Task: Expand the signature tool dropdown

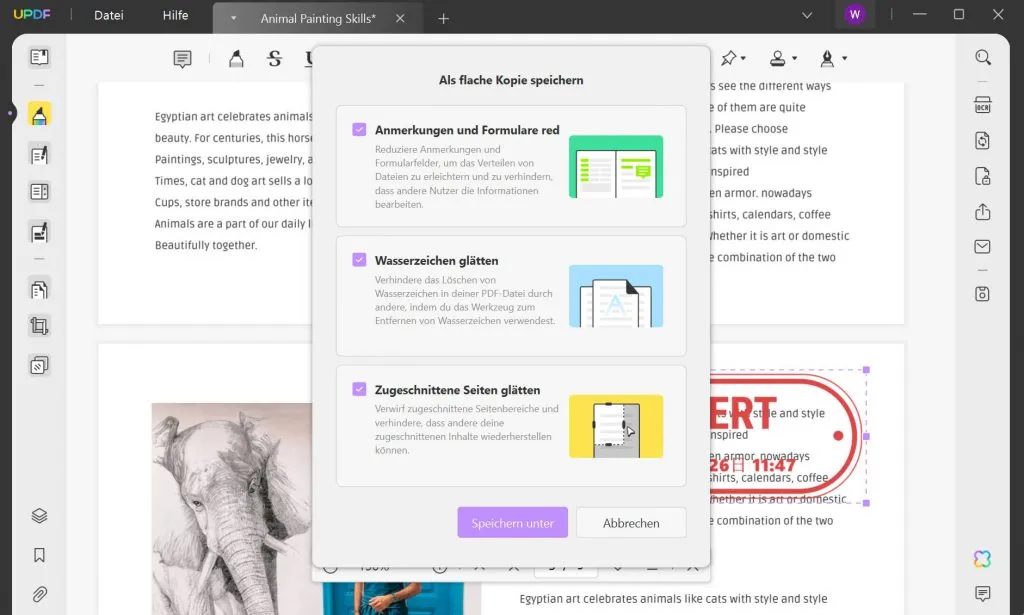Action: click(845, 59)
